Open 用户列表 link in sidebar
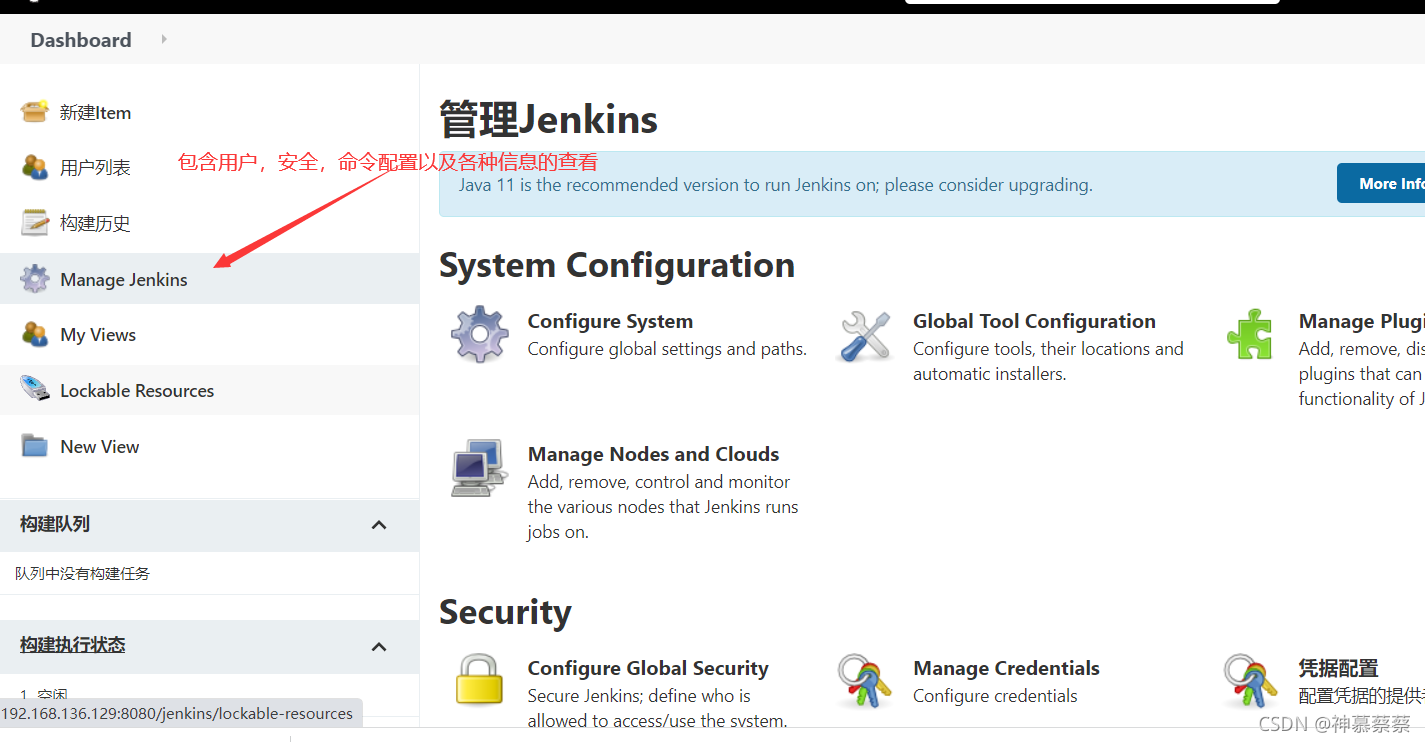The height and width of the screenshot is (742, 1425). click(x=95, y=168)
